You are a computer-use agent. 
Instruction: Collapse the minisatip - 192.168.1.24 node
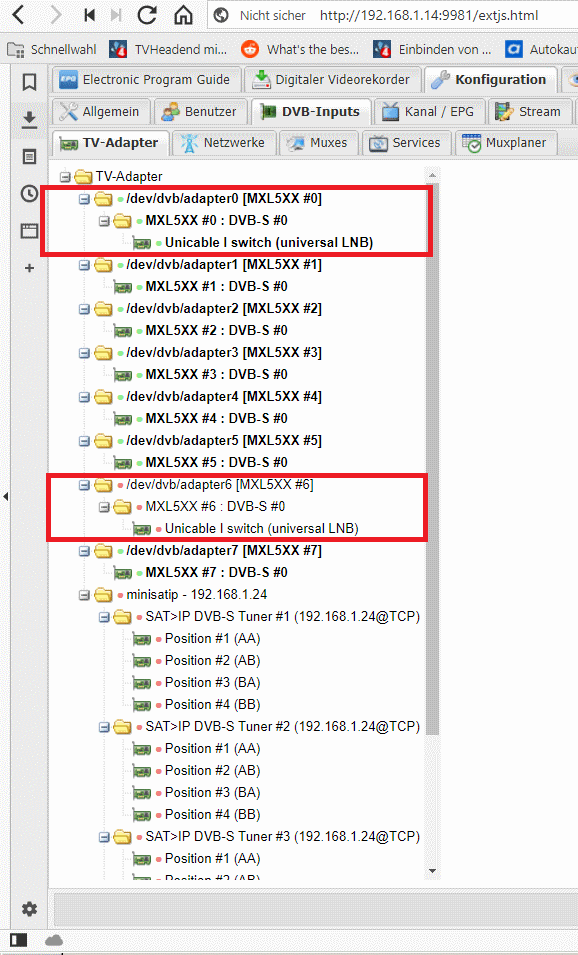[84, 594]
